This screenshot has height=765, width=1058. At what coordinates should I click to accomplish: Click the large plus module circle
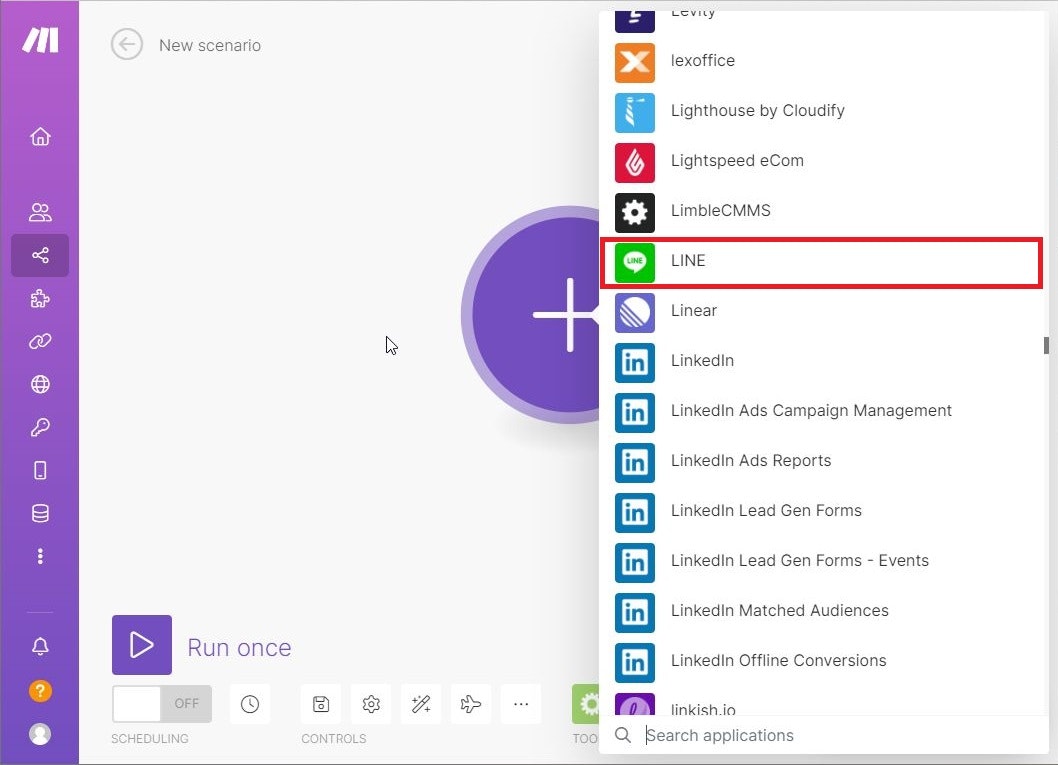pyautogui.click(x=533, y=314)
